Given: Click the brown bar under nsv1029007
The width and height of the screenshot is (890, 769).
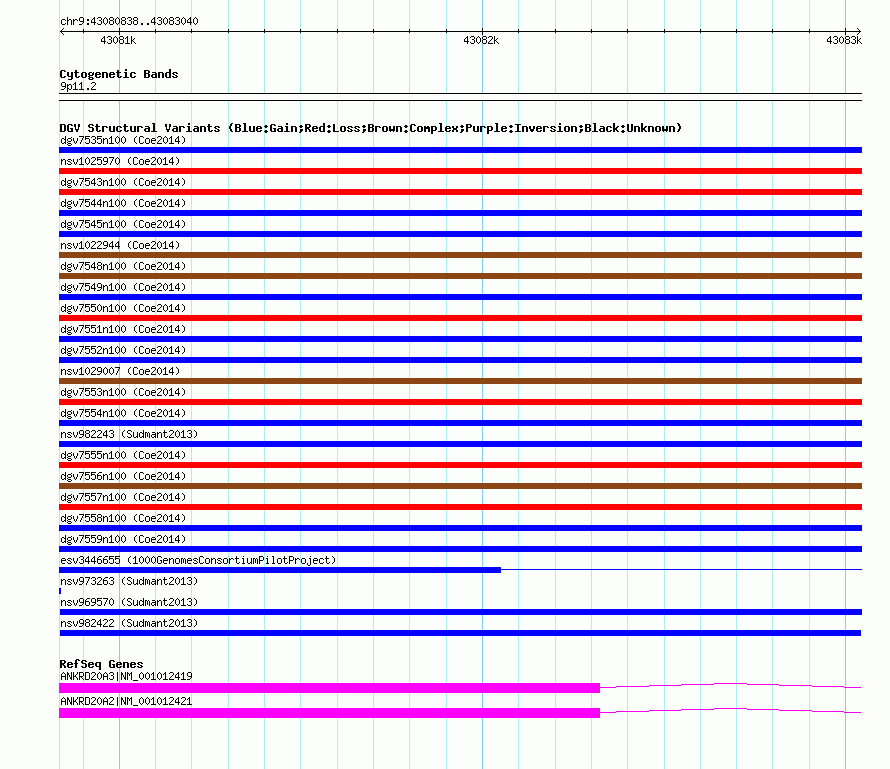Looking at the screenshot, I should point(460,381).
